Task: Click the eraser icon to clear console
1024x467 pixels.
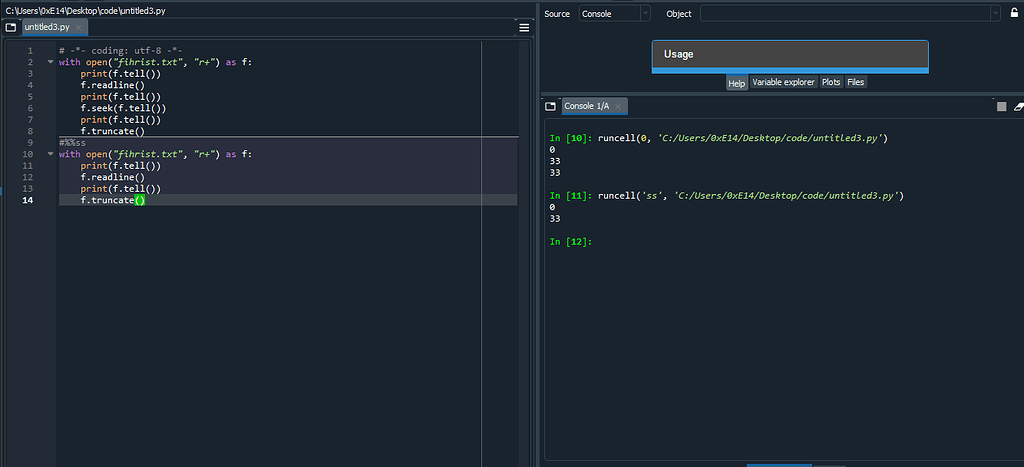Action: pyautogui.click(x=1019, y=106)
